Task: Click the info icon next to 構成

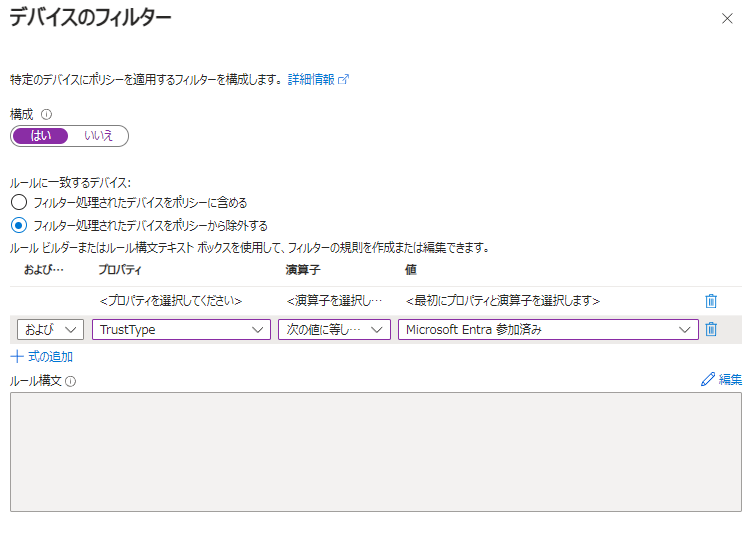Action: (47, 115)
